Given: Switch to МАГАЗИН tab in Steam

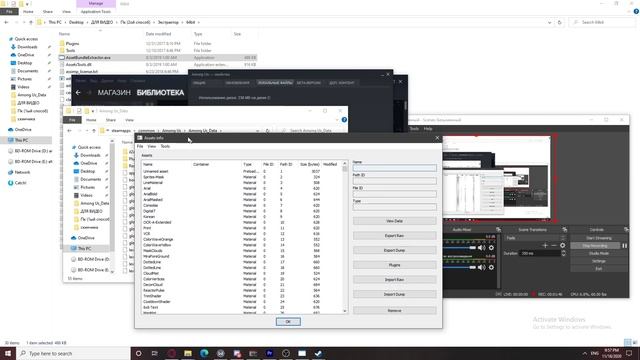Looking at the screenshot, I should tap(114, 93).
